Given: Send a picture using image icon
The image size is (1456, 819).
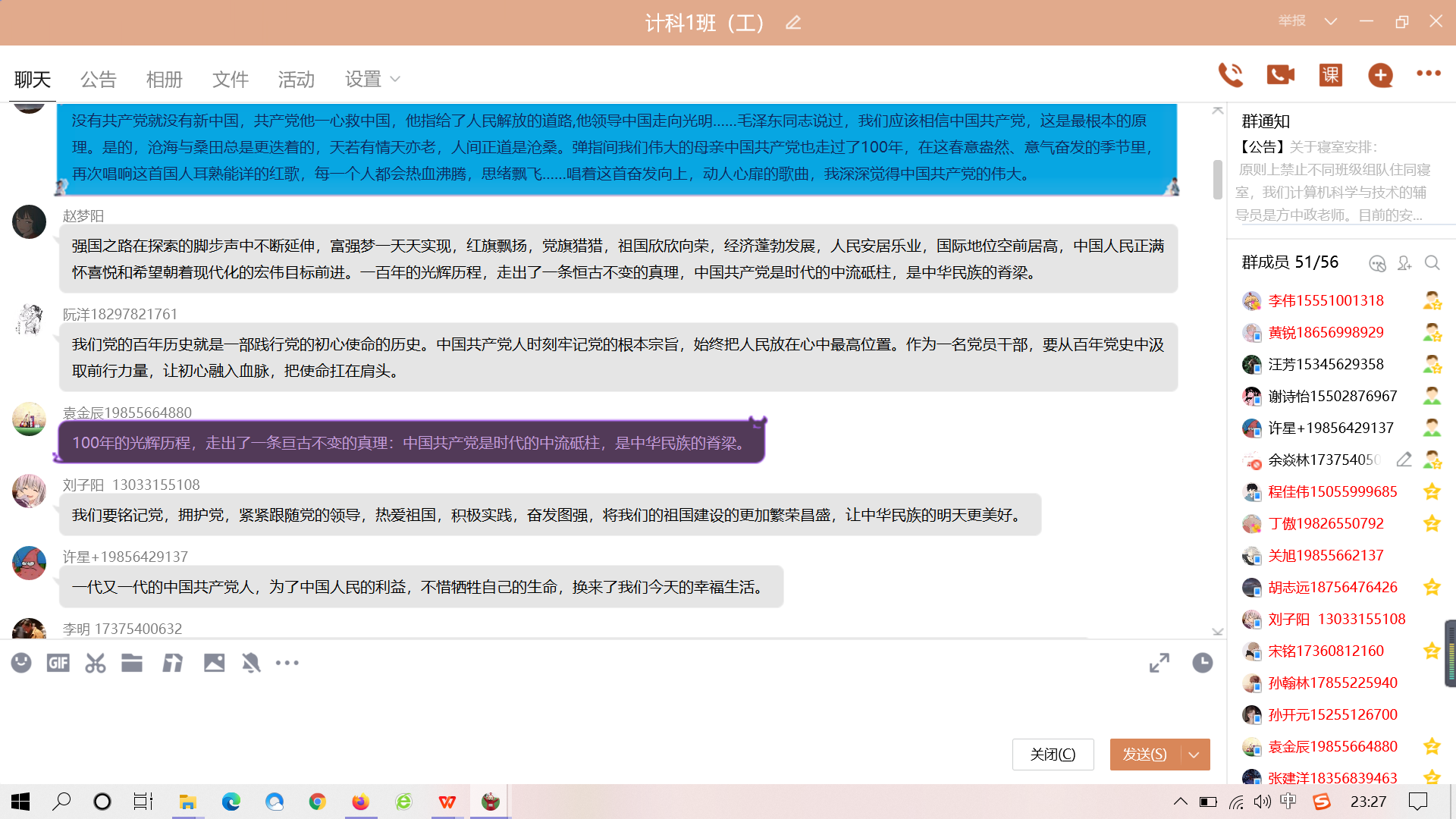Looking at the screenshot, I should tap(214, 663).
